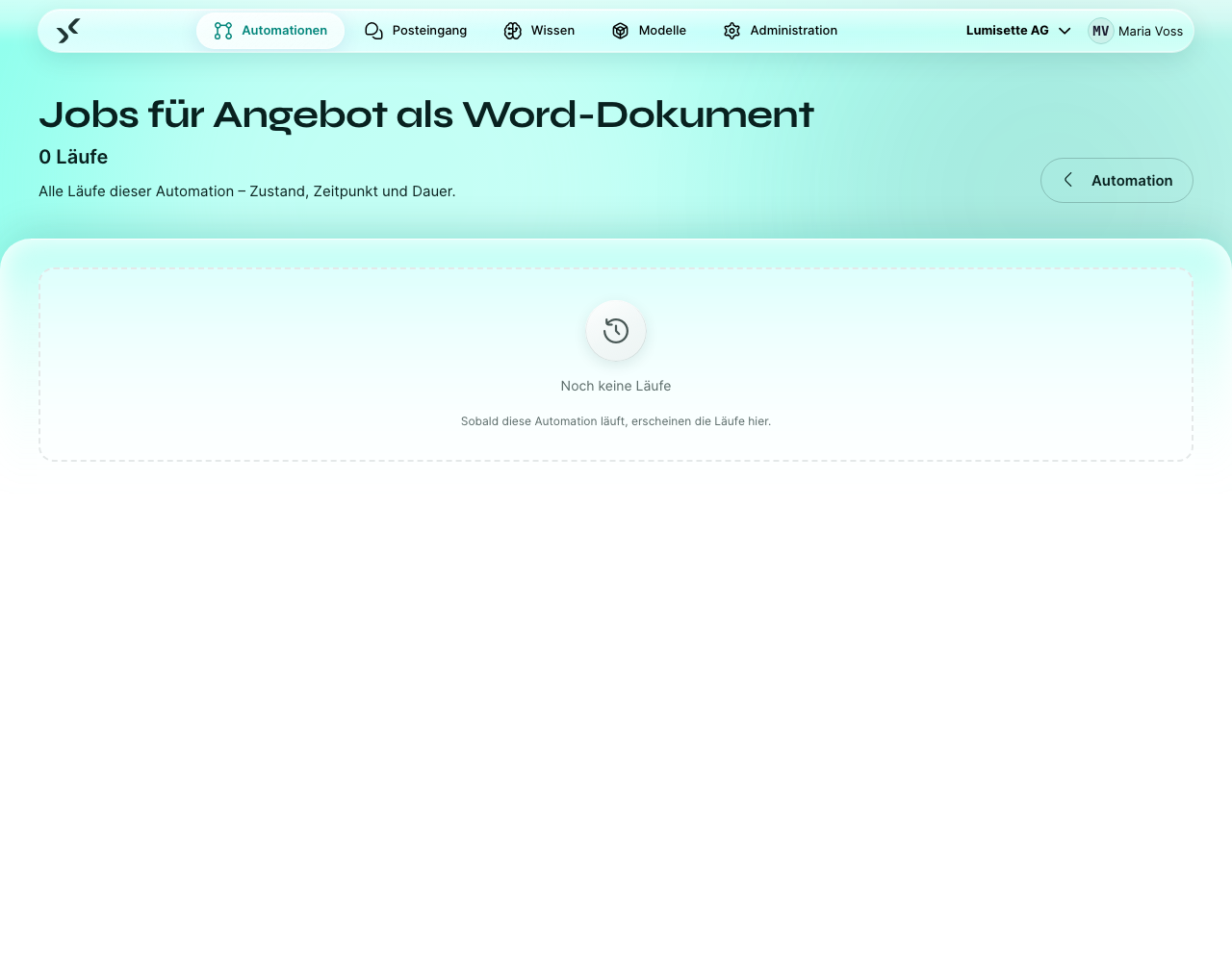Select the 'Noch keine Läufe' text

point(616,386)
